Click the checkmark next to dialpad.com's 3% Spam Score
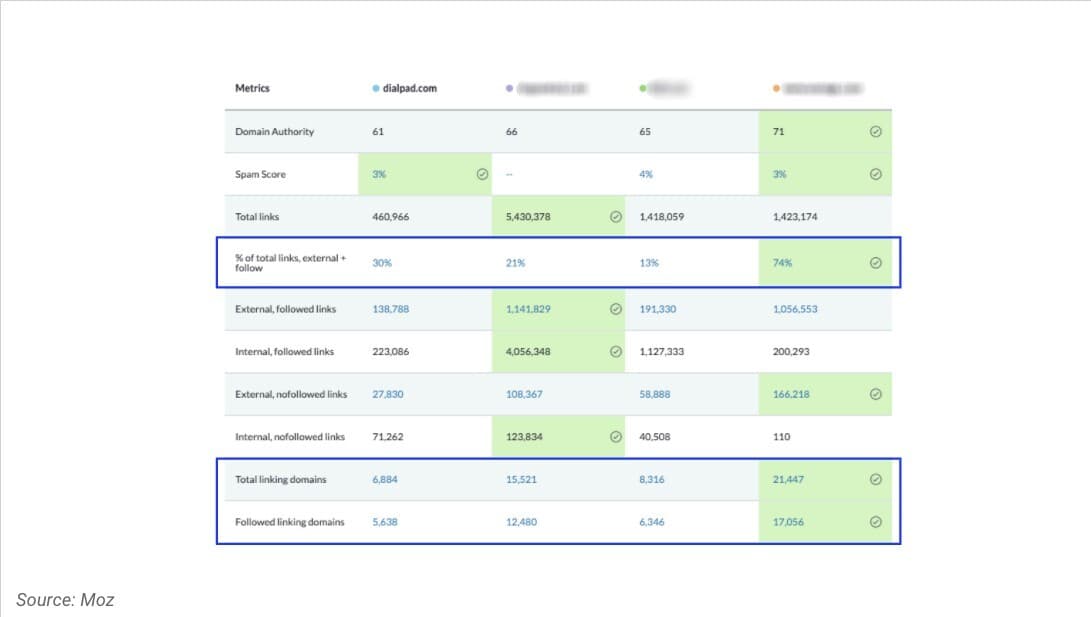1091x617 pixels. pyautogui.click(x=482, y=174)
